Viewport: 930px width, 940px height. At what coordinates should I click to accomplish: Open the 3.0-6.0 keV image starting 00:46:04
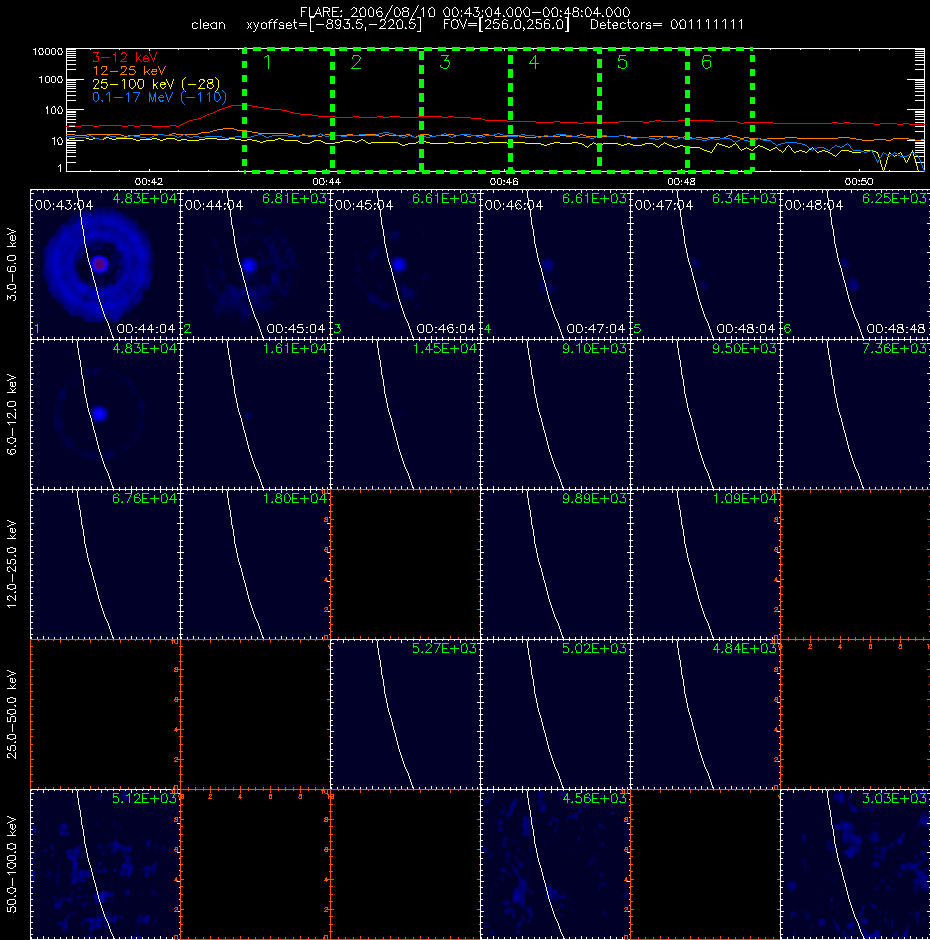(x=555, y=264)
